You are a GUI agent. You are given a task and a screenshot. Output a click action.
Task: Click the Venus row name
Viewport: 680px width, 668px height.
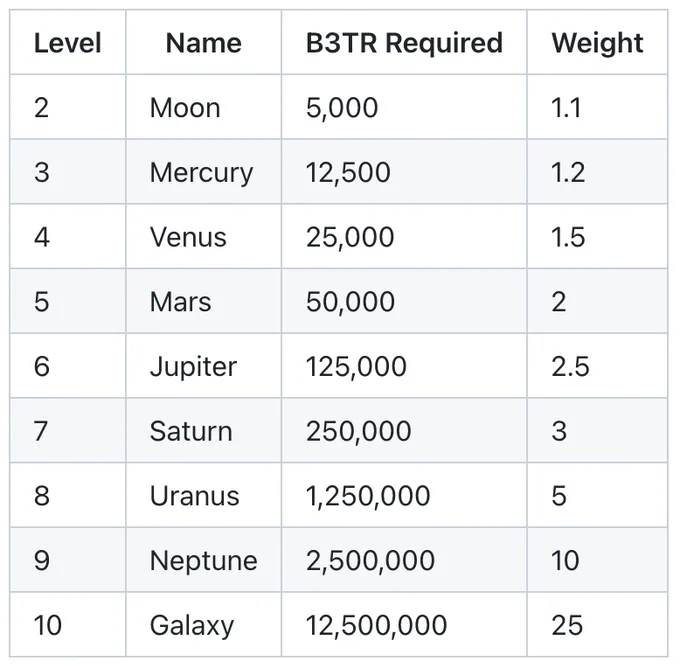188,237
